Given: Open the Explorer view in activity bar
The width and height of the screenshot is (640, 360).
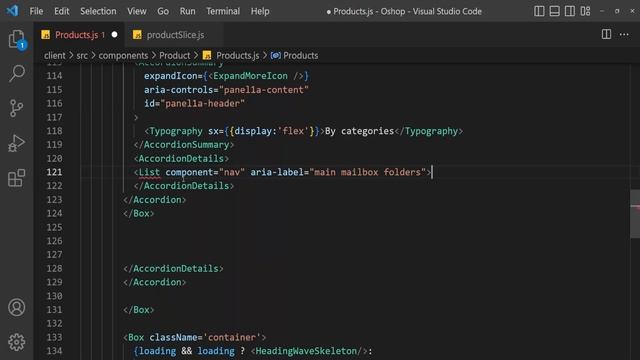Looking at the screenshot, I should (x=17, y=40).
